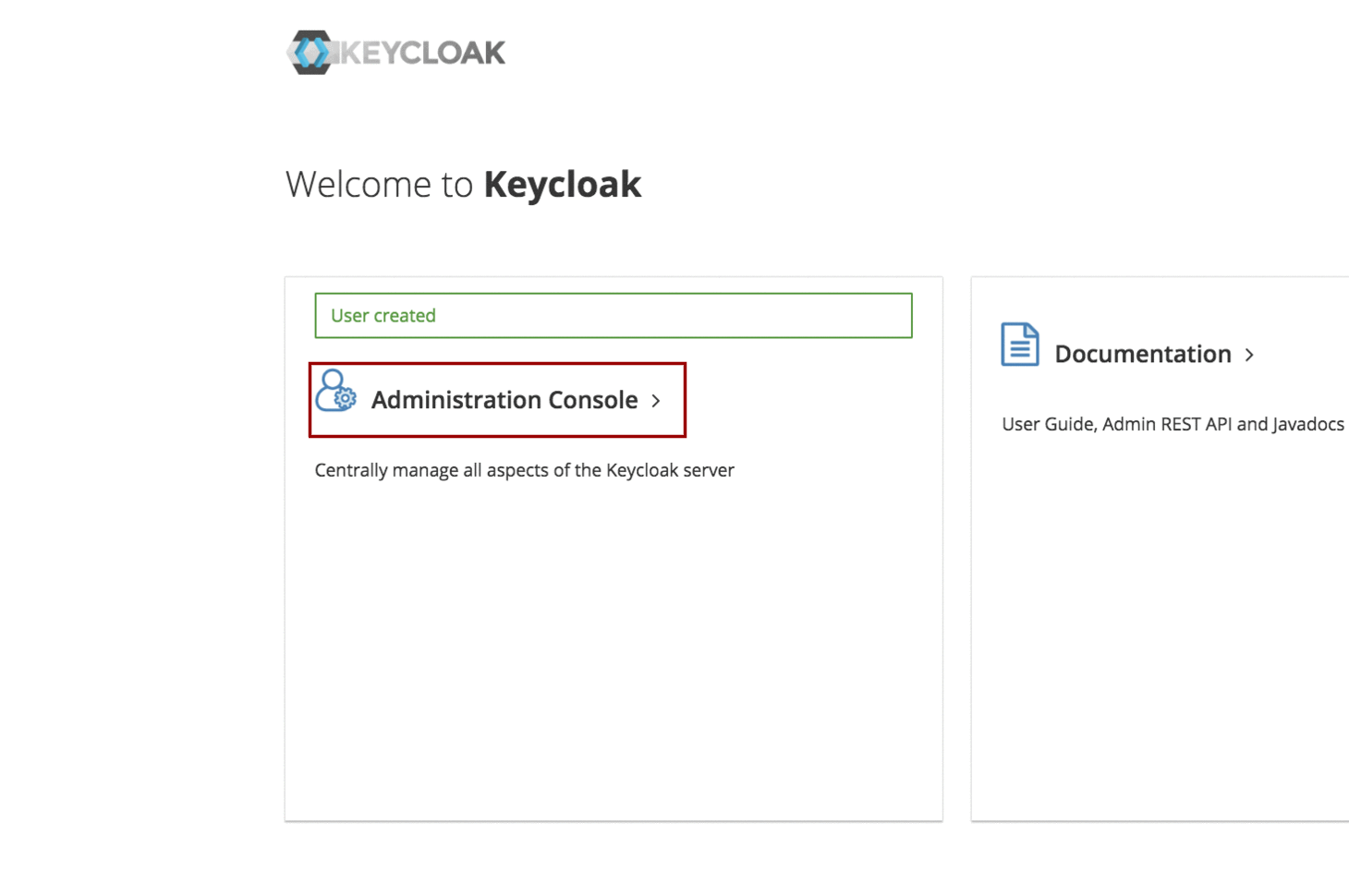Viewport: 1349px width, 896px height.
Task: Click the KEYCLOAK wordmark in the header
Action: click(423, 54)
